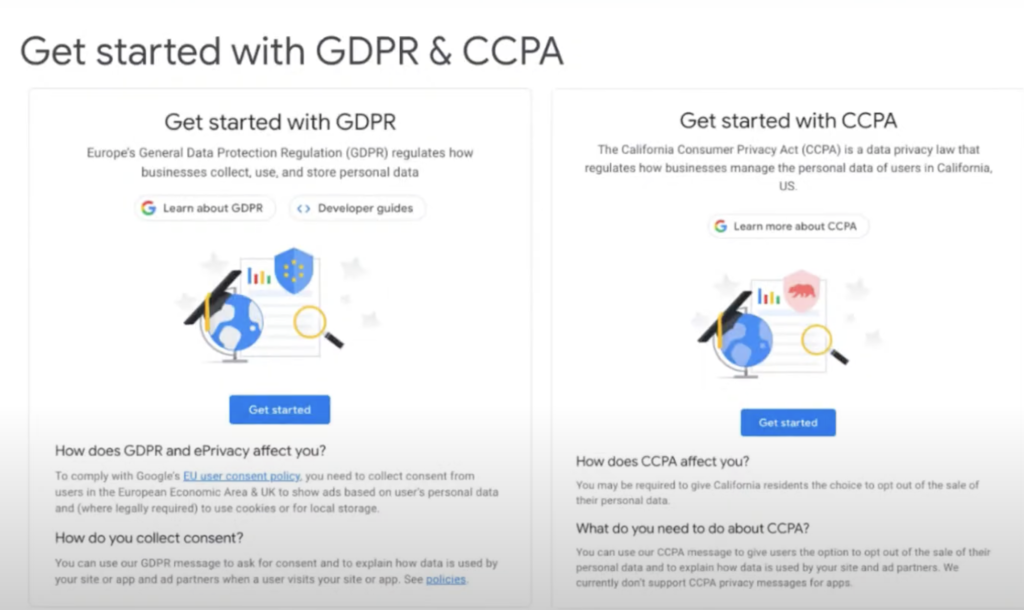1024x610 pixels.
Task: Click the Google logo beside Learn about GDPR
Action: 149,208
